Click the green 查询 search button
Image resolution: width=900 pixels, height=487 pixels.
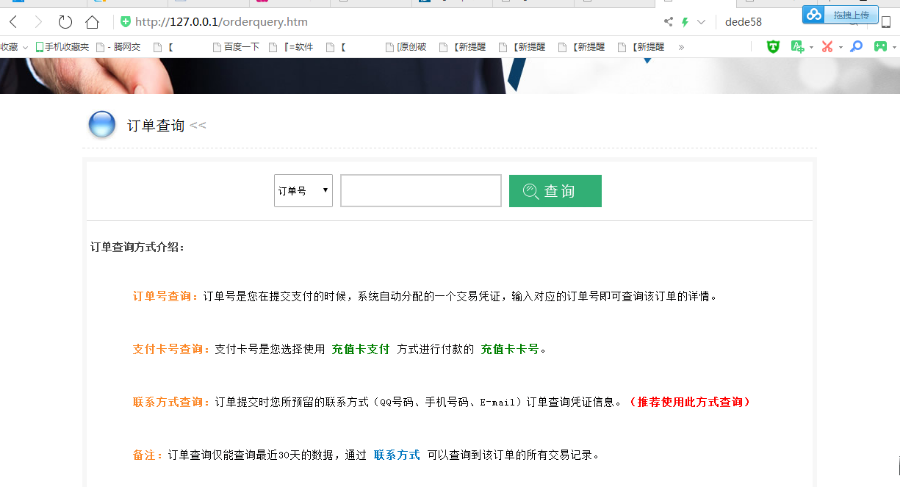[555, 191]
